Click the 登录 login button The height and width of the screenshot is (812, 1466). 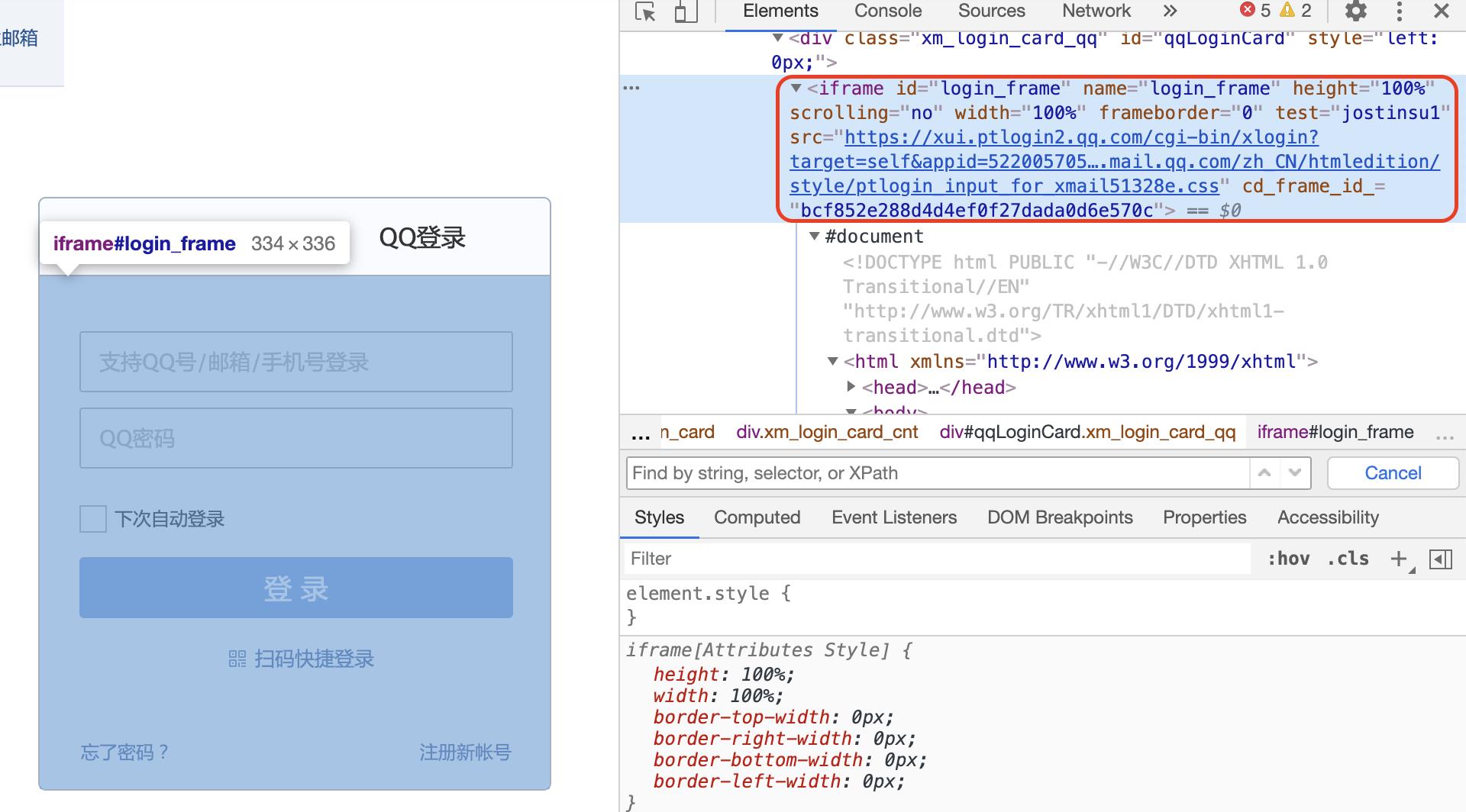(296, 588)
